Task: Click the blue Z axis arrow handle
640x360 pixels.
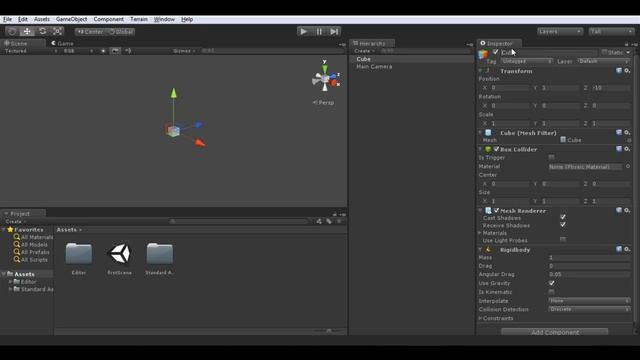Action: pyautogui.click(x=198, y=124)
